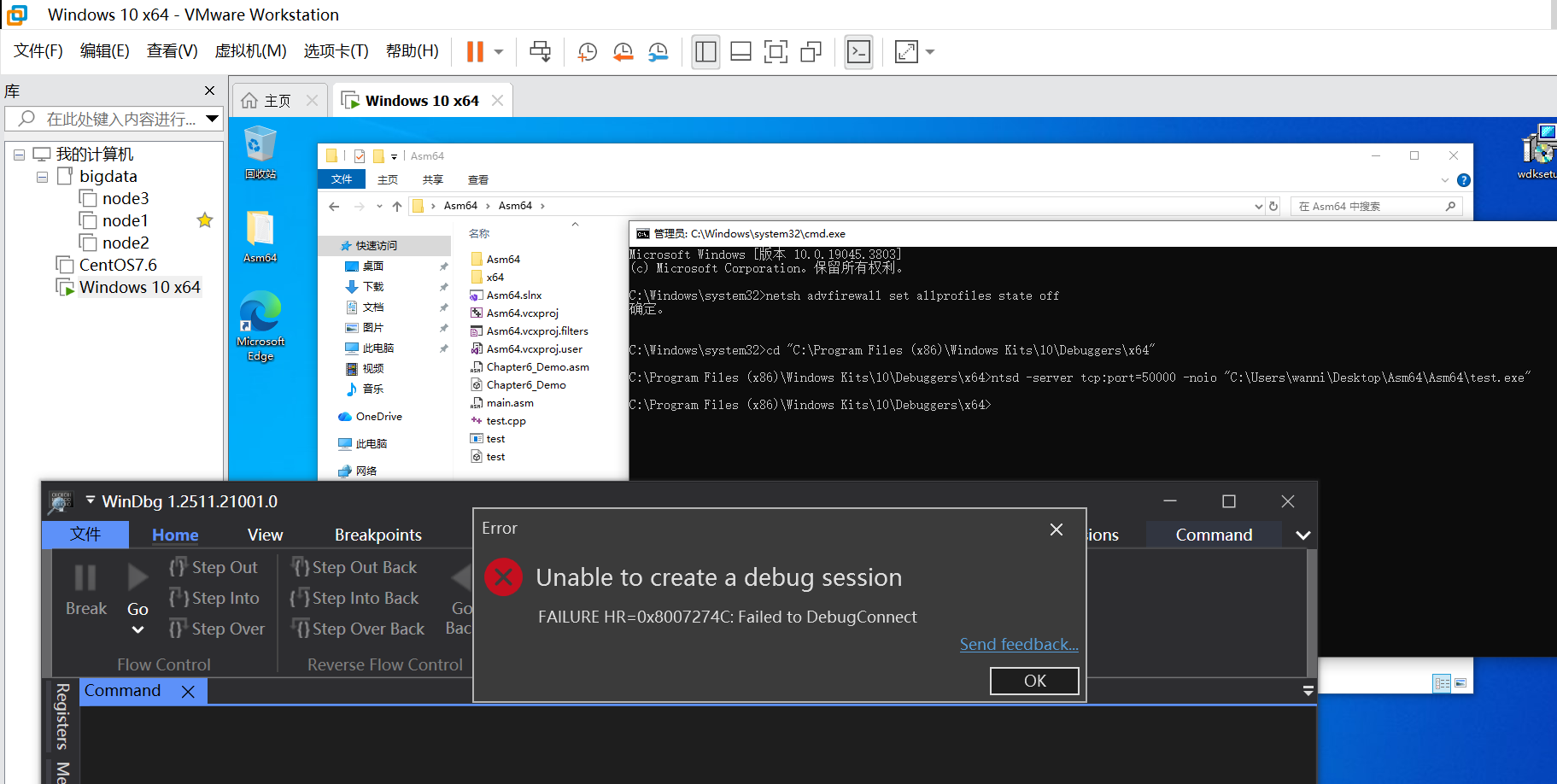1557x784 pixels.
Task: Open the 文件 tab in File Explorer
Action: click(342, 179)
